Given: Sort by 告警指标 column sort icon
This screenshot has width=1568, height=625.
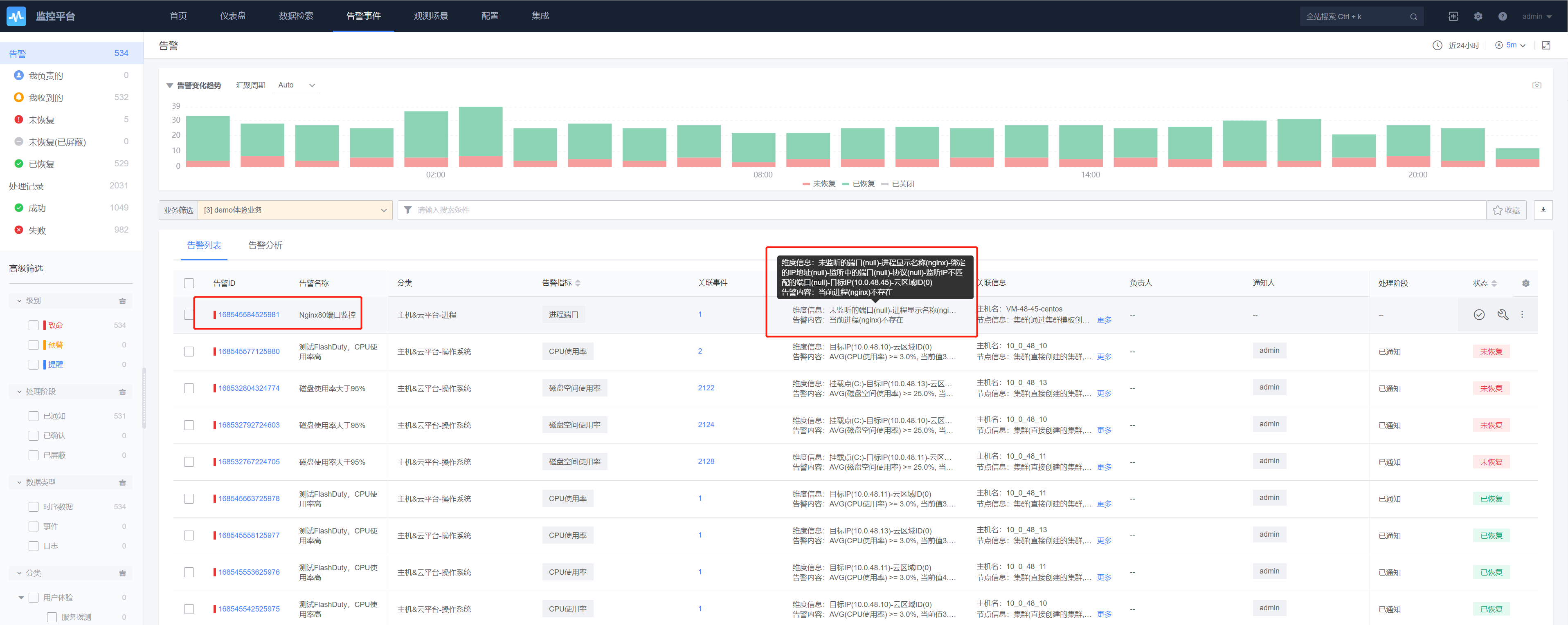Looking at the screenshot, I should (x=578, y=283).
